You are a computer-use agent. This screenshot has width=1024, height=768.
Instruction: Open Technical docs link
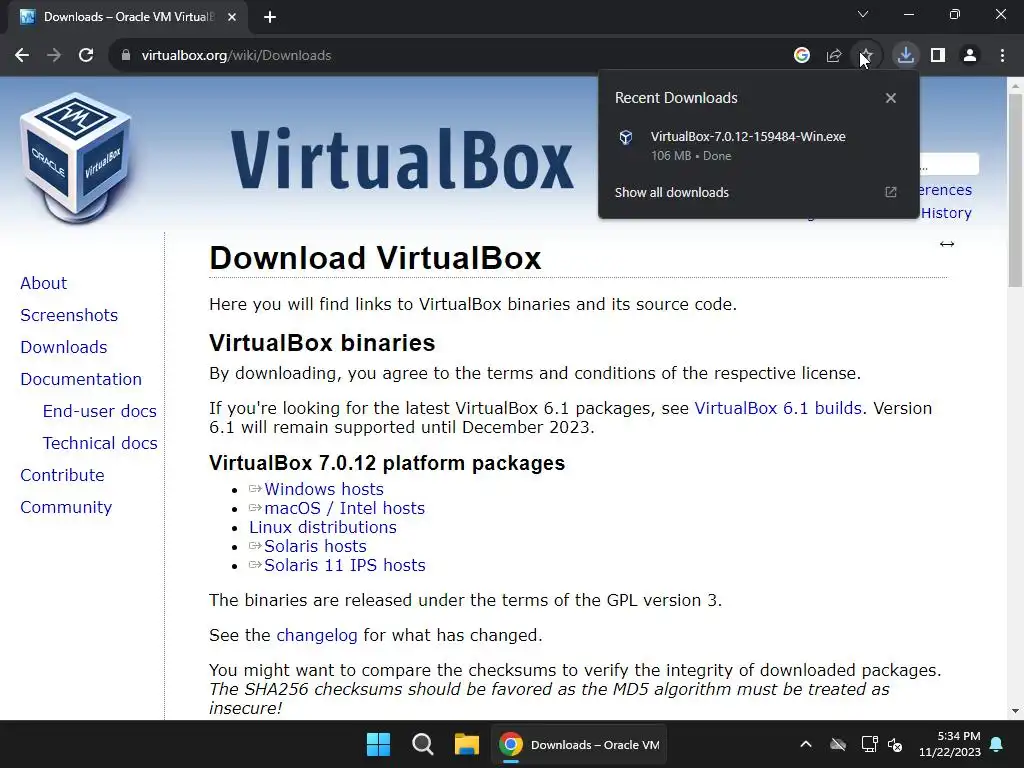pos(100,443)
